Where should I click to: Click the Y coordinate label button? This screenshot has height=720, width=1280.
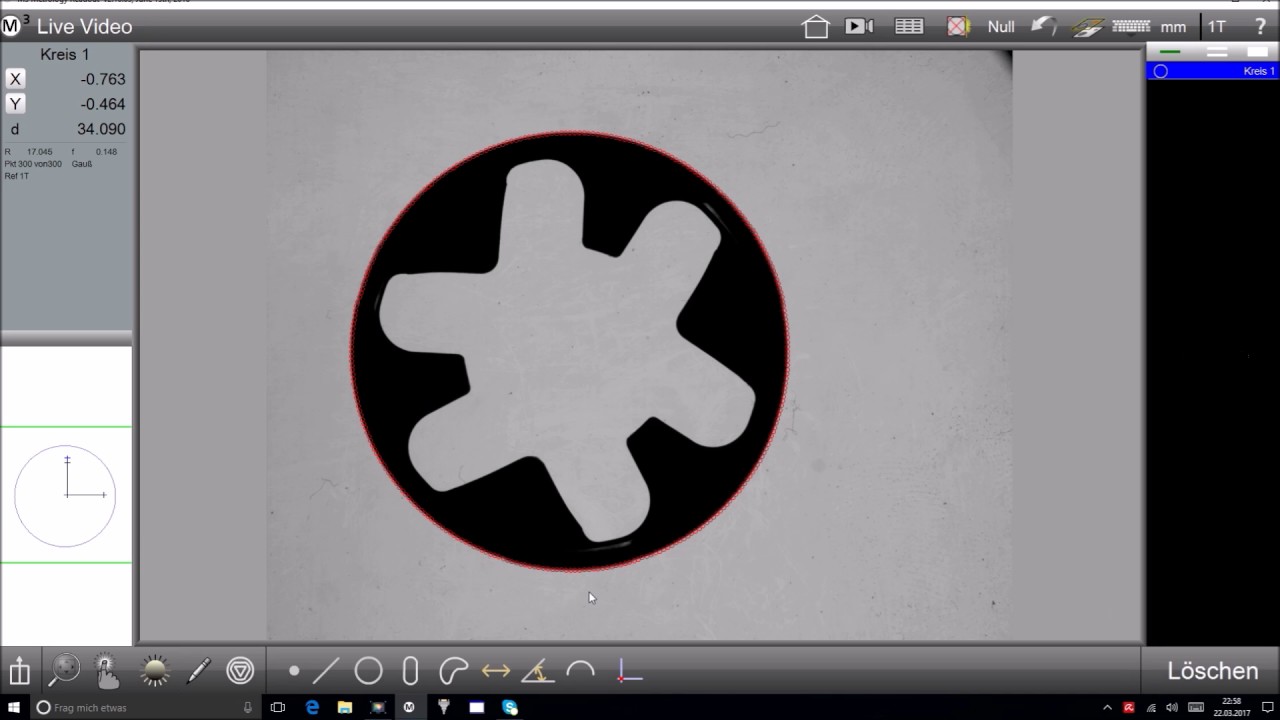pos(15,104)
